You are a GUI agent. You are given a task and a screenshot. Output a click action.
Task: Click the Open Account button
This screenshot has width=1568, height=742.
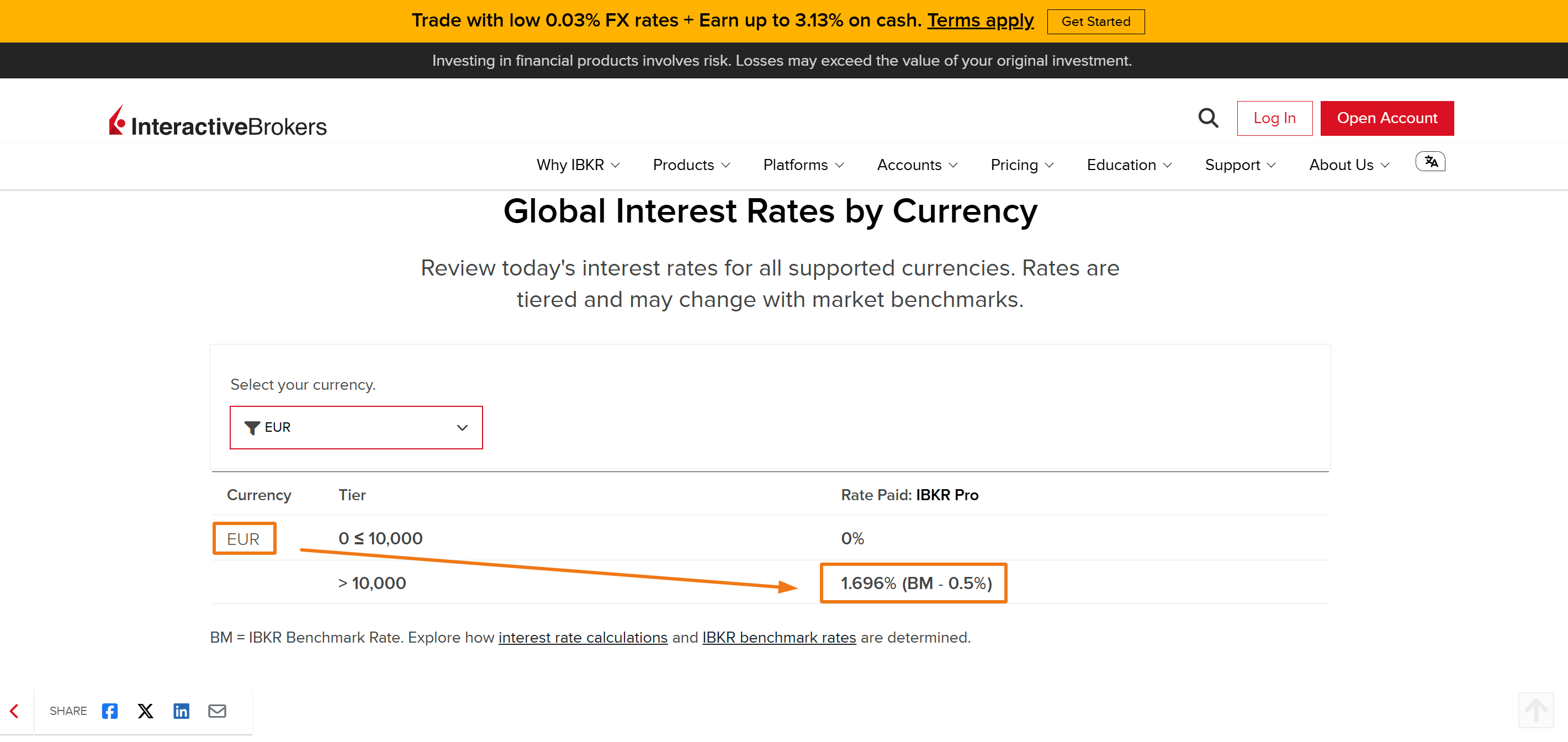[1386, 118]
